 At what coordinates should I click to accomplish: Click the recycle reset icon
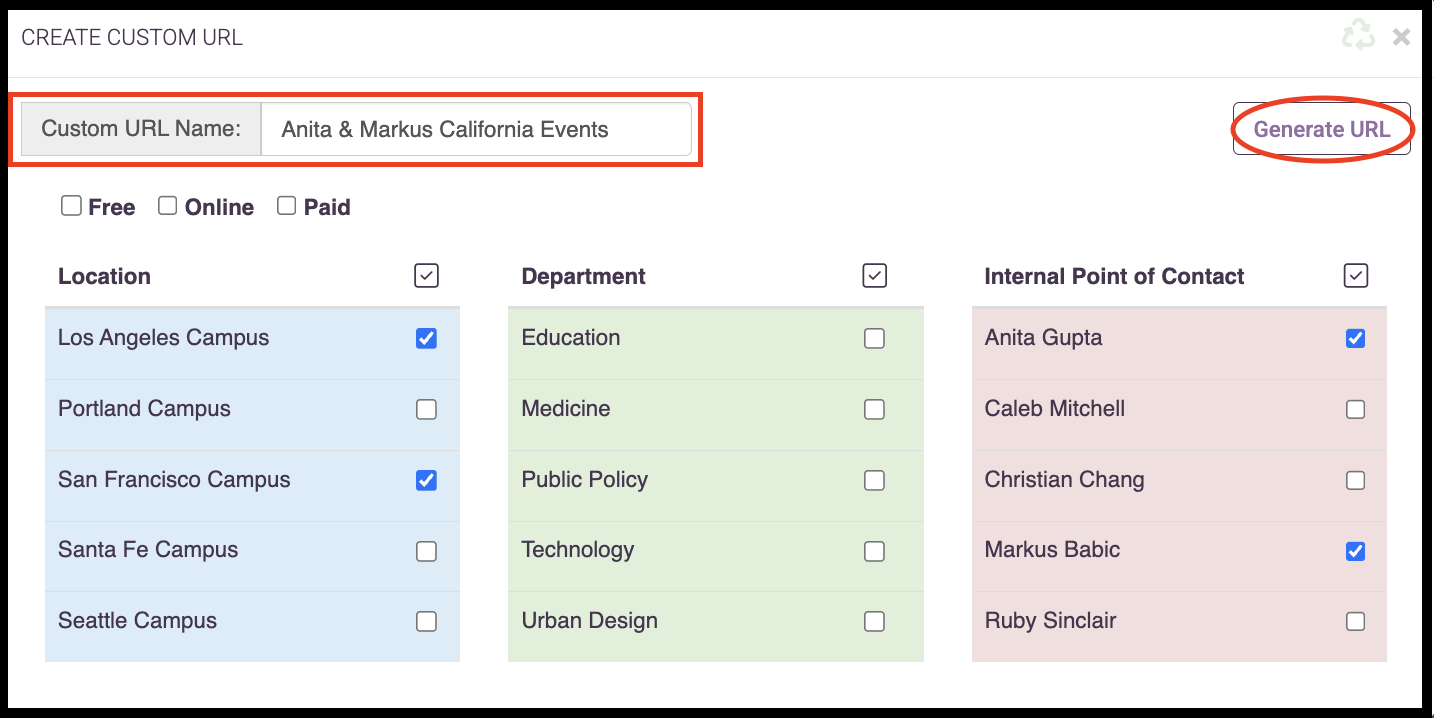point(1358,37)
